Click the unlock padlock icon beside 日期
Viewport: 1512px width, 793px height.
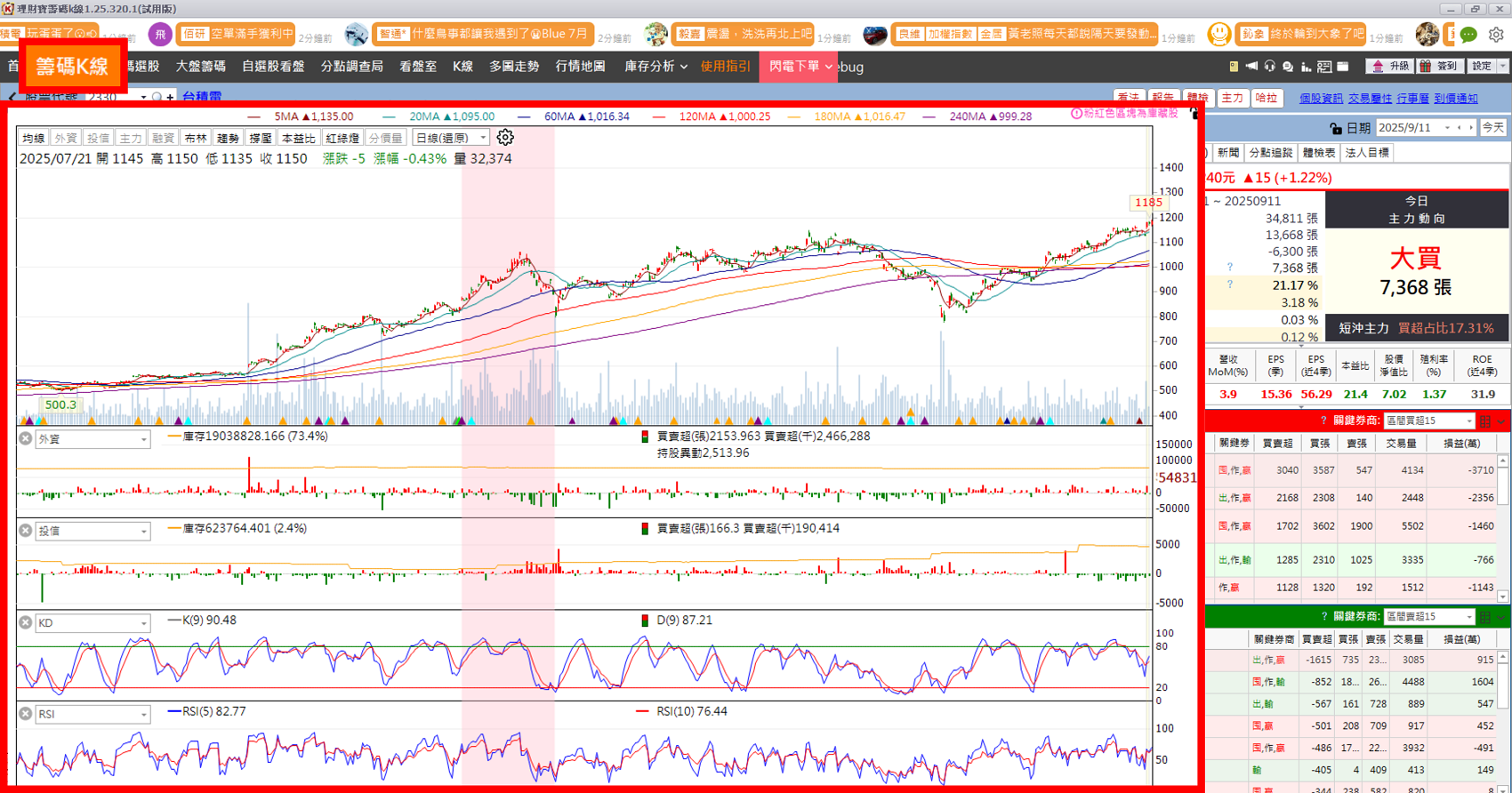(x=1335, y=129)
